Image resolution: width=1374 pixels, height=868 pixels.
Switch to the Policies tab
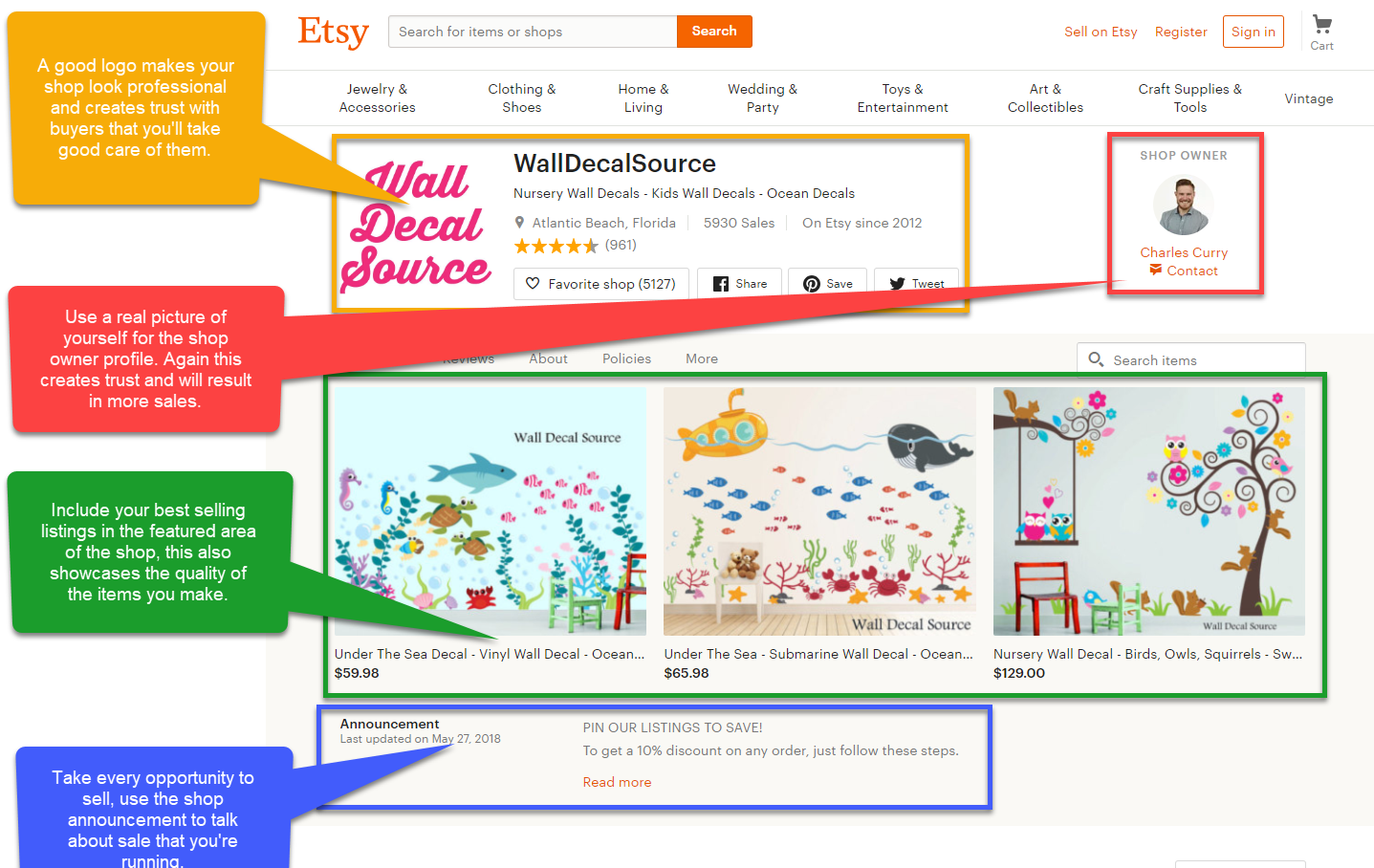tap(626, 358)
